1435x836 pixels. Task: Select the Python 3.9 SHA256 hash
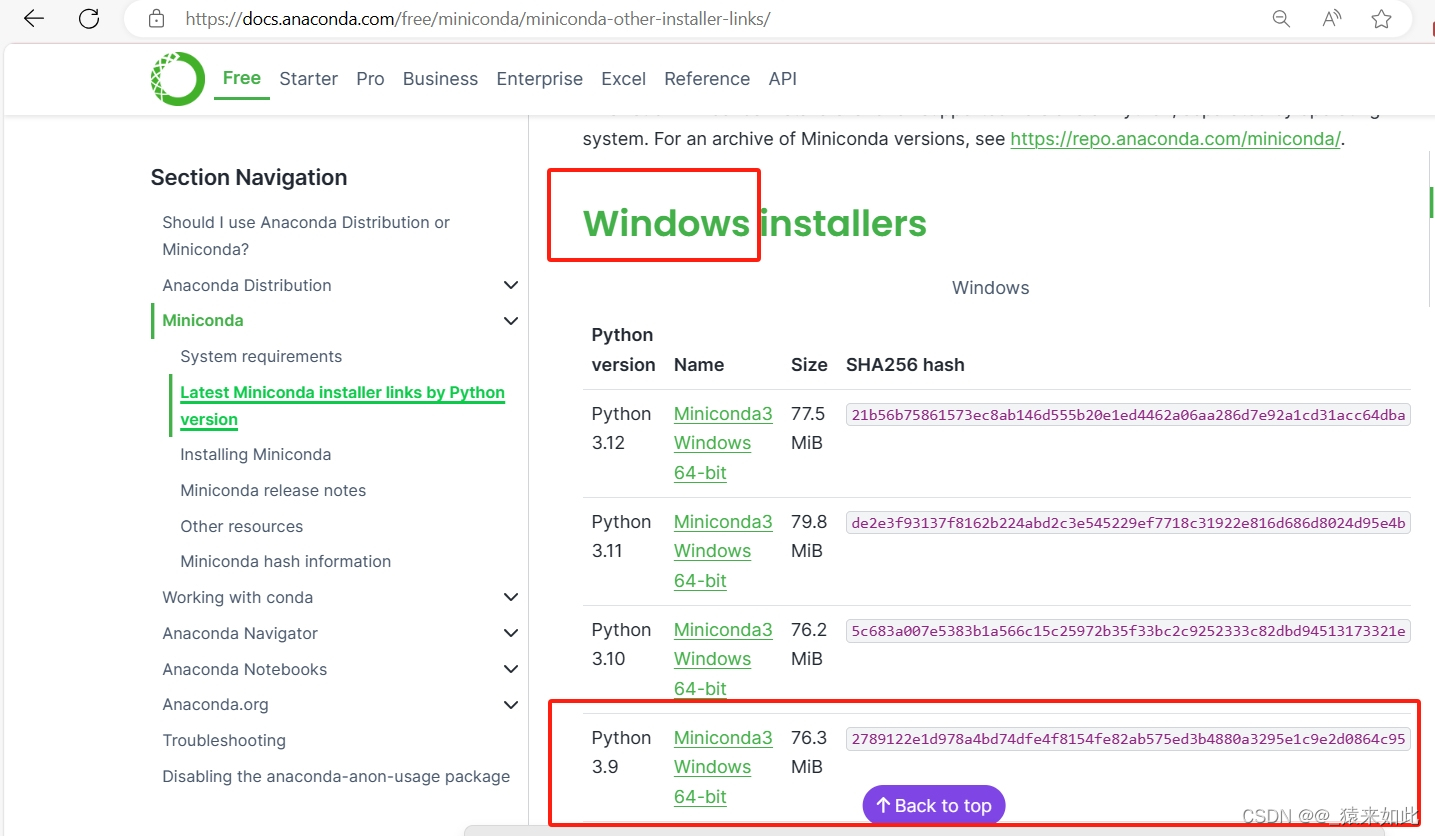1128,739
